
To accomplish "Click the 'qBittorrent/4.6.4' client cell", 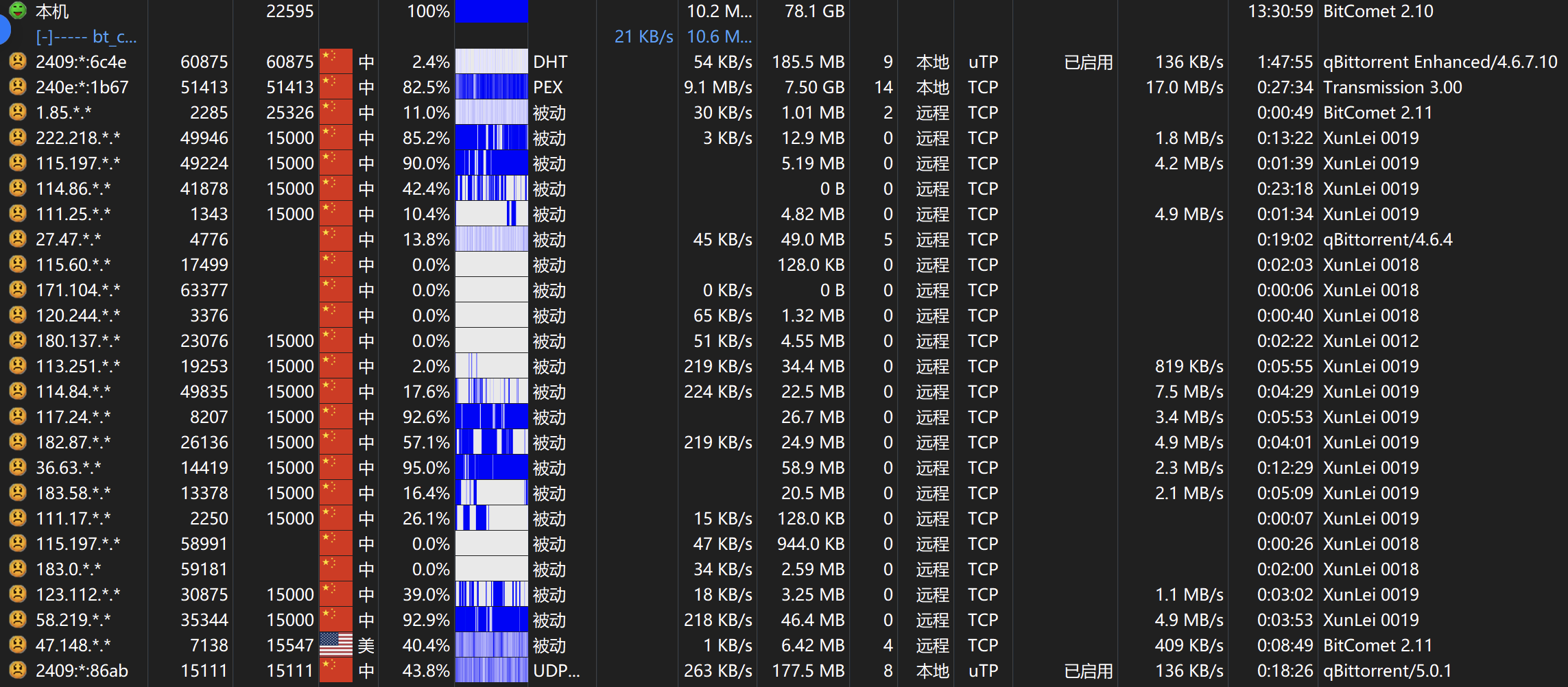I will tap(1388, 239).
